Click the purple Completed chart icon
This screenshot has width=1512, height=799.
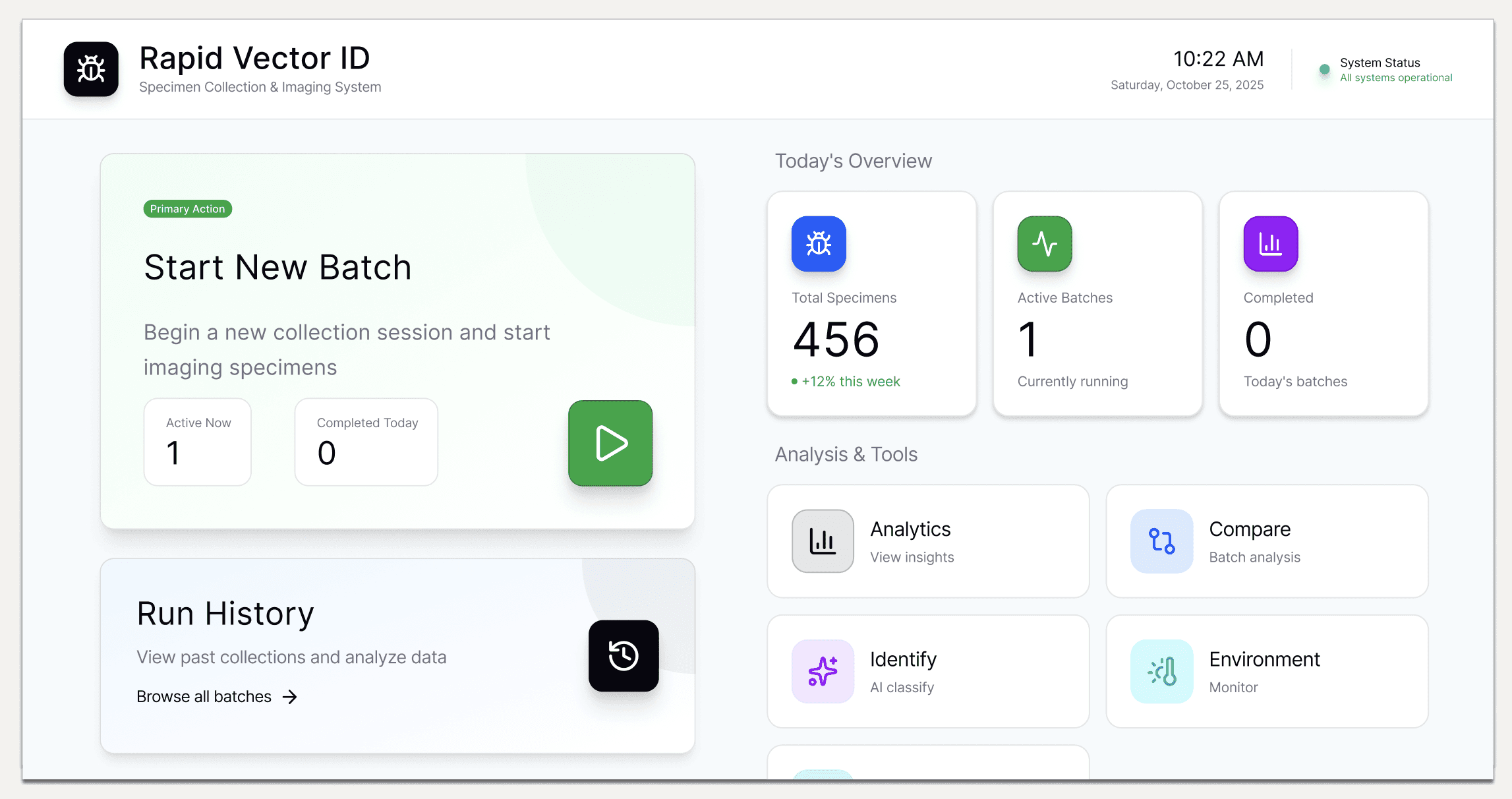click(1270, 244)
